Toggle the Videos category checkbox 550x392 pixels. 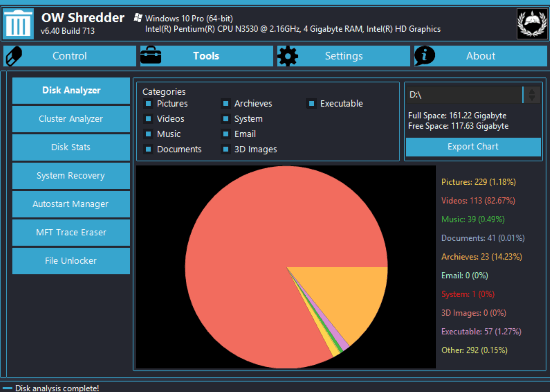[x=148, y=119]
